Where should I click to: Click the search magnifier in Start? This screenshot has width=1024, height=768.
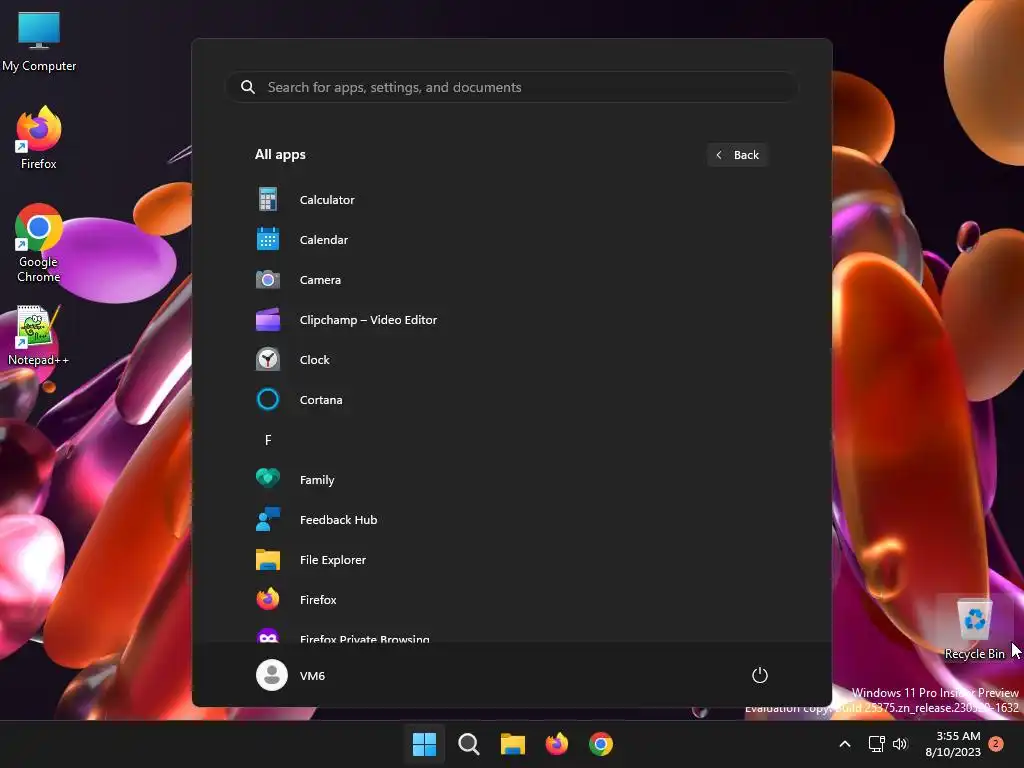[248, 87]
